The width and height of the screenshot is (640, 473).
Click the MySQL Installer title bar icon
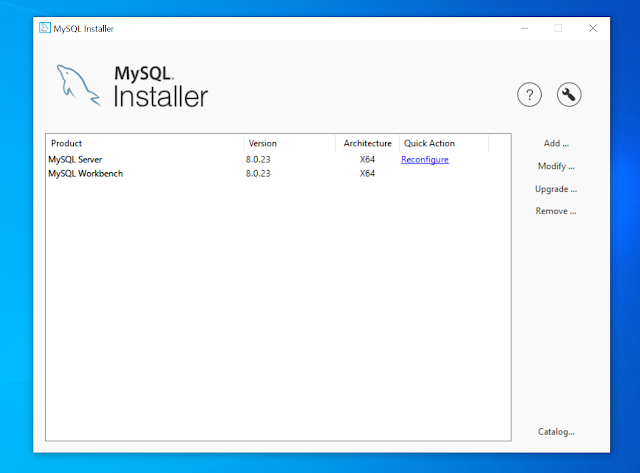tap(44, 28)
